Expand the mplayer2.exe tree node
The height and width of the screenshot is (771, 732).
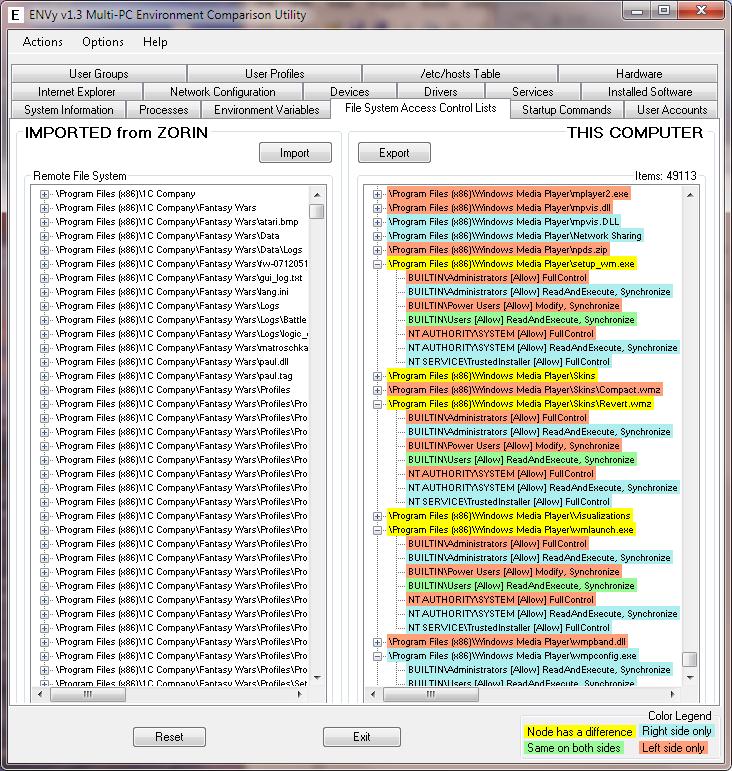pos(378,194)
